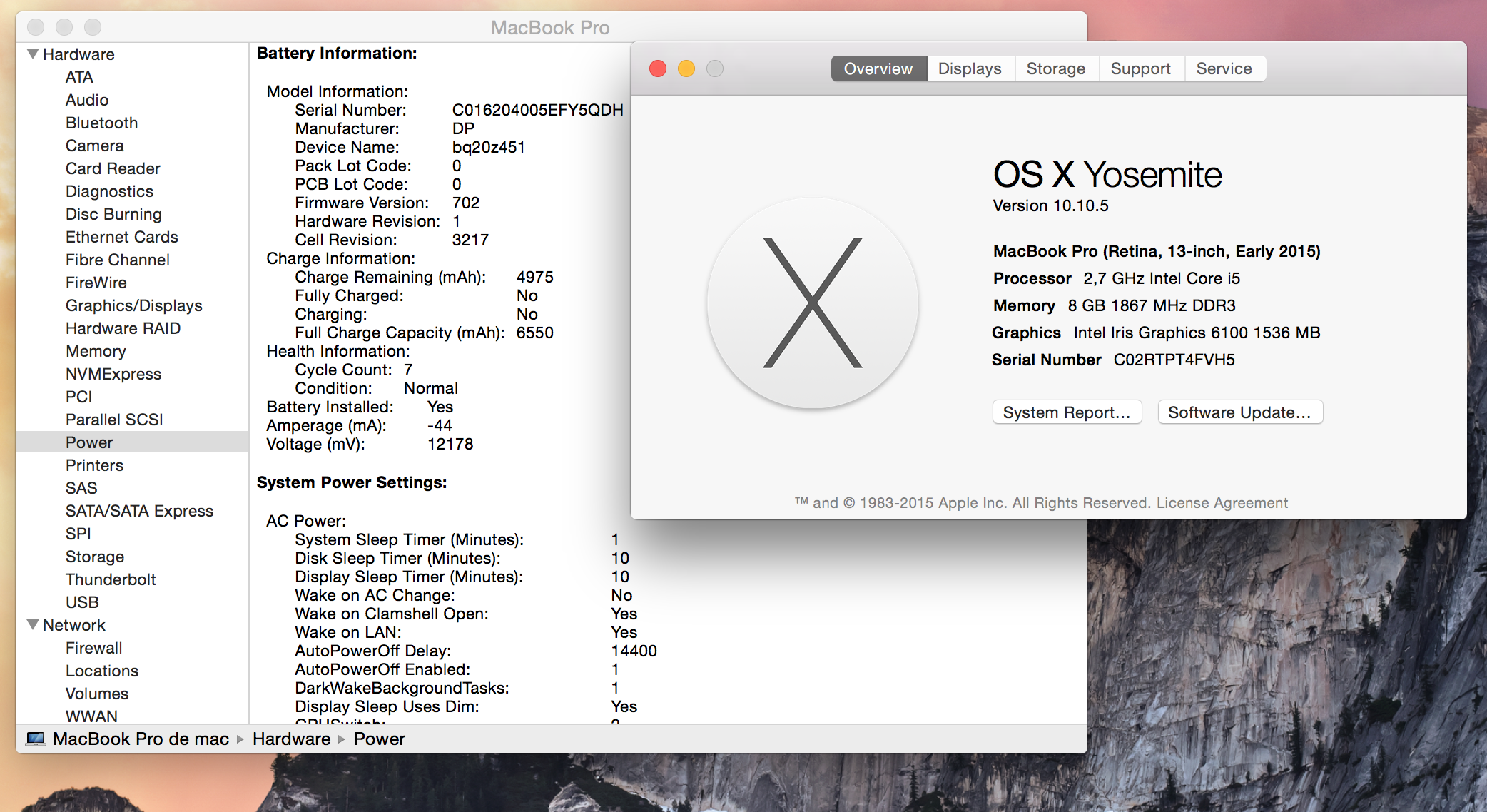Image resolution: width=1487 pixels, height=812 pixels.
Task: Select SAS in the sidebar
Action: coord(81,488)
